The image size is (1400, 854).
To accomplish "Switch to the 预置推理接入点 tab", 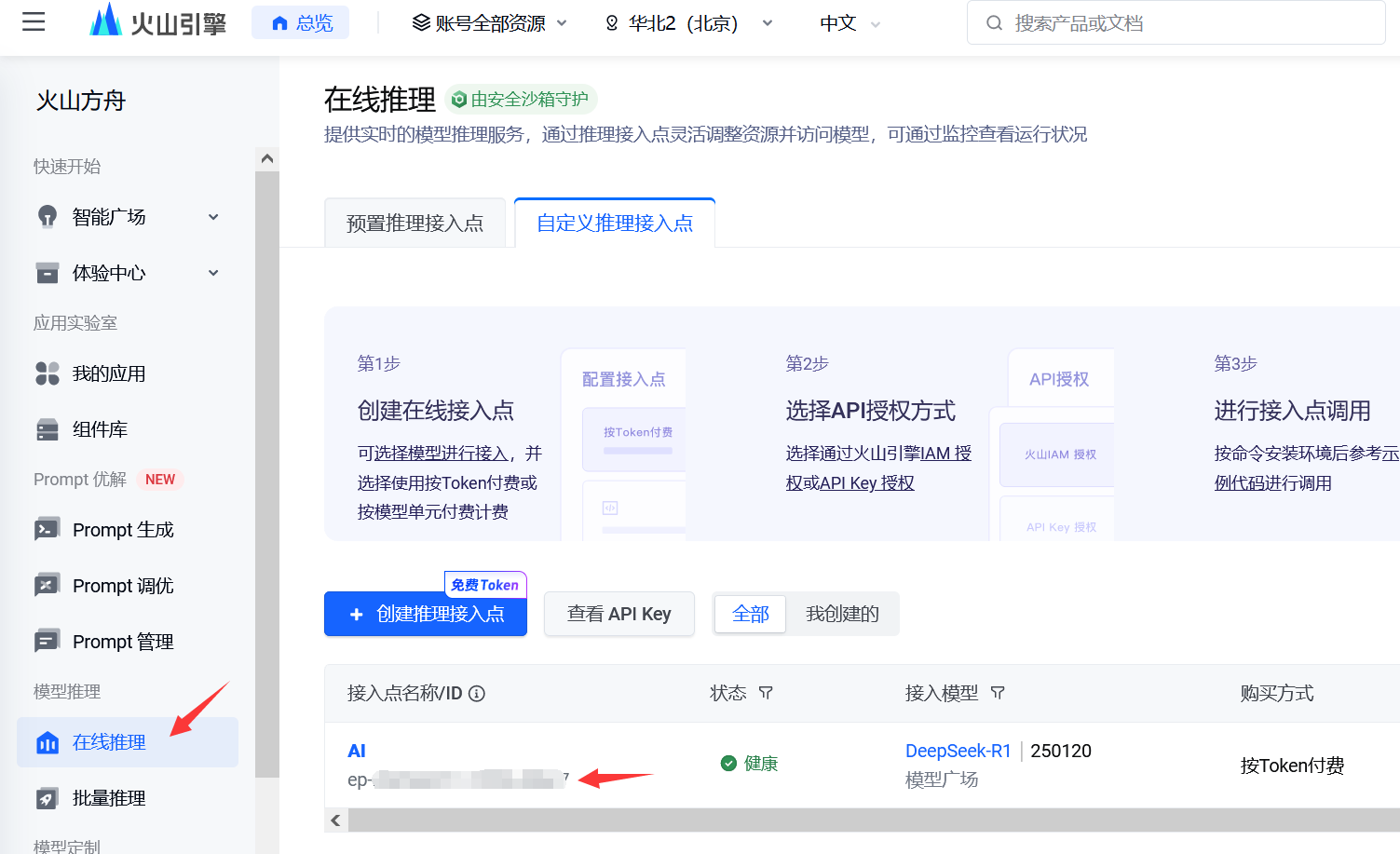I will (x=415, y=224).
